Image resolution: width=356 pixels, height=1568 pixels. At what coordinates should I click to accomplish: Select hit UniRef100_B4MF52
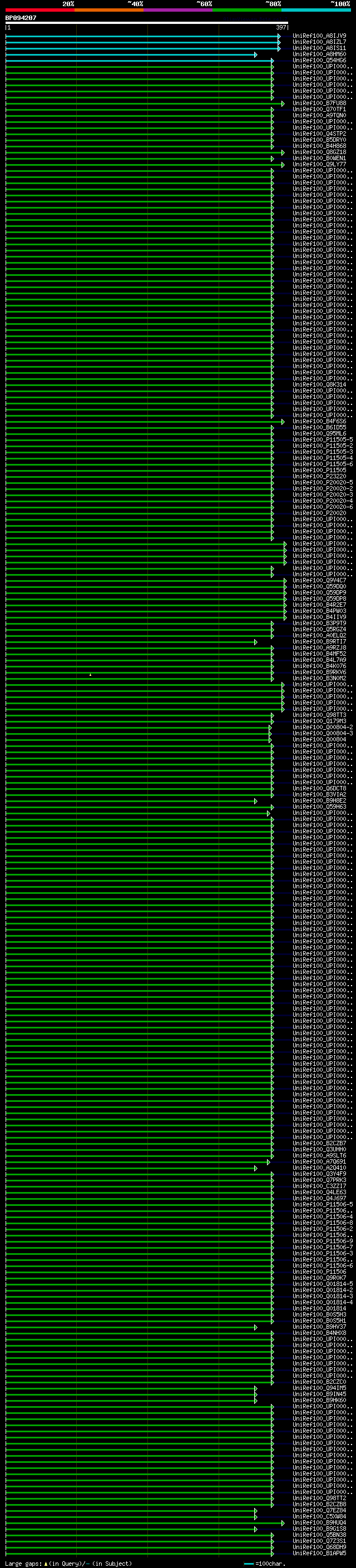tap(319, 654)
